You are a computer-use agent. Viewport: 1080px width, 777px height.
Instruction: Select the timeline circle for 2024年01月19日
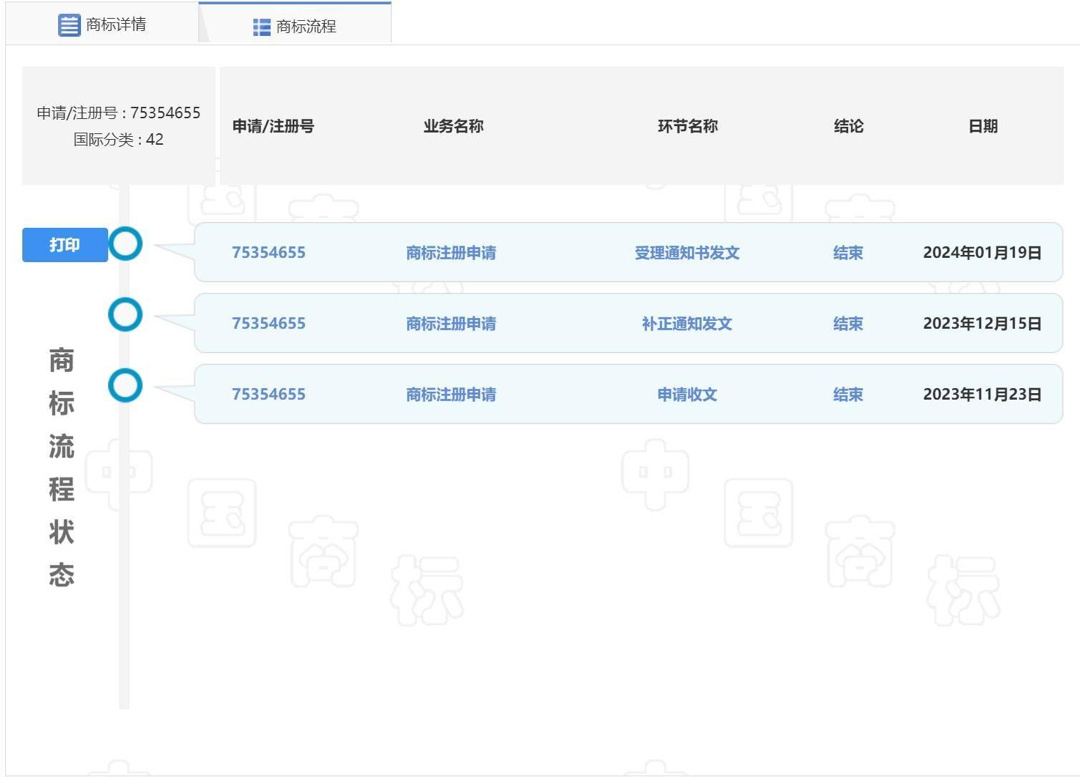[125, 244]
